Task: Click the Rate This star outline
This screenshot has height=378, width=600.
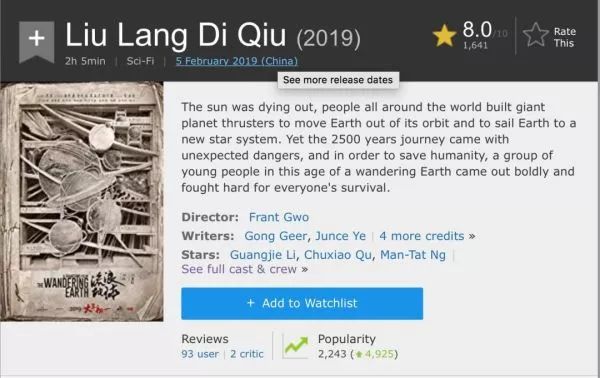Action: point(535,35)
